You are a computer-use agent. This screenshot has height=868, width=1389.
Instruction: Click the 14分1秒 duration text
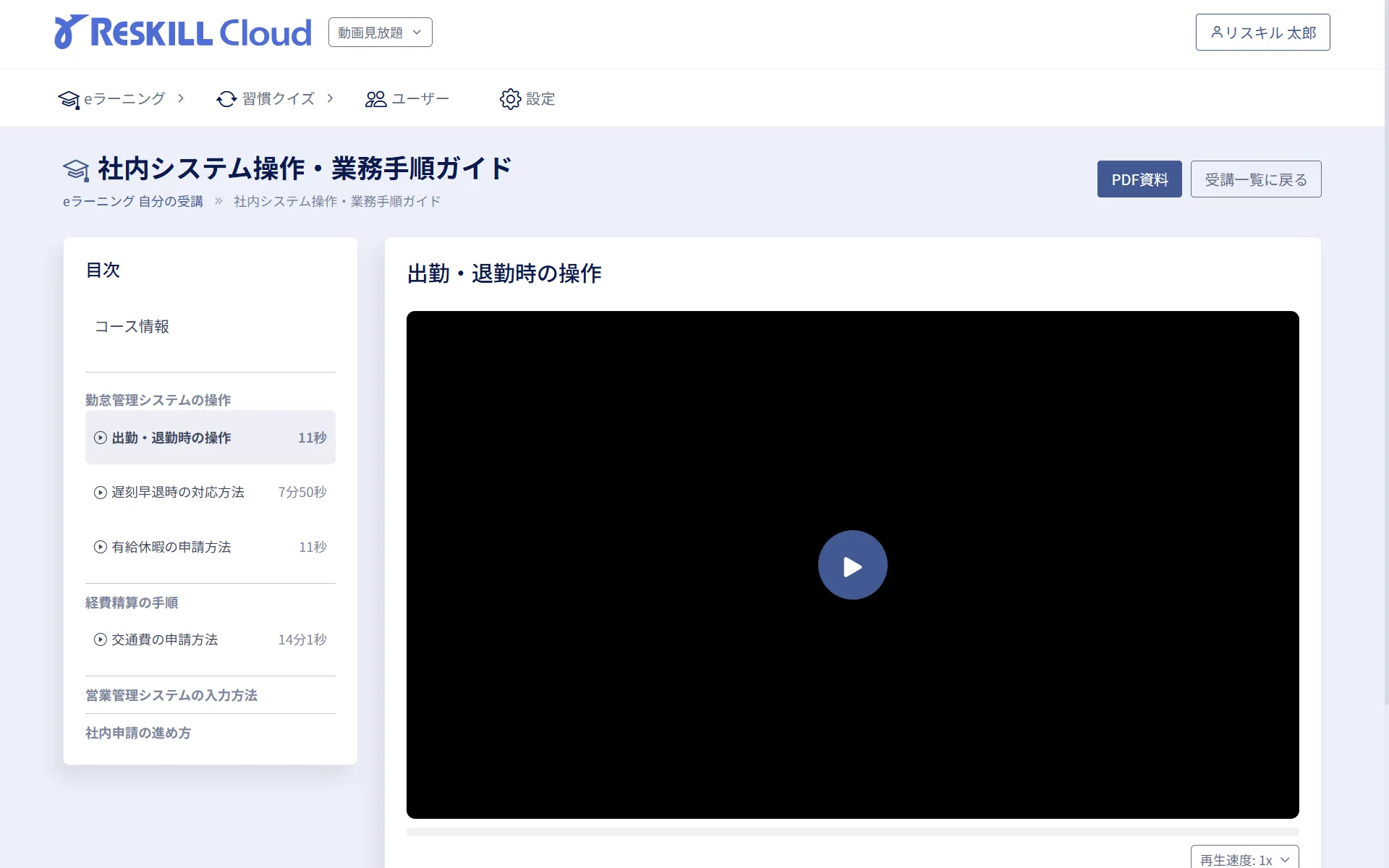tap(302, 640)
